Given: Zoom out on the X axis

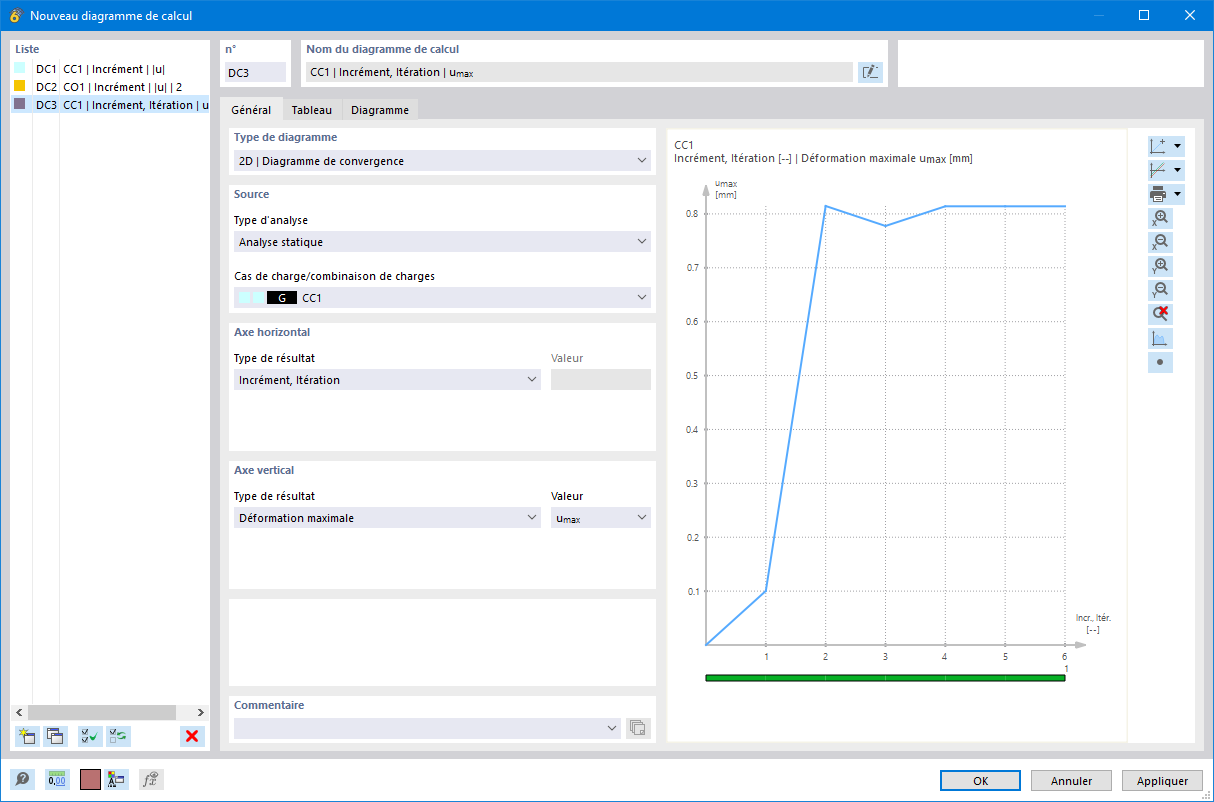Looking at the screenshot, I should tap(1160, 242).
